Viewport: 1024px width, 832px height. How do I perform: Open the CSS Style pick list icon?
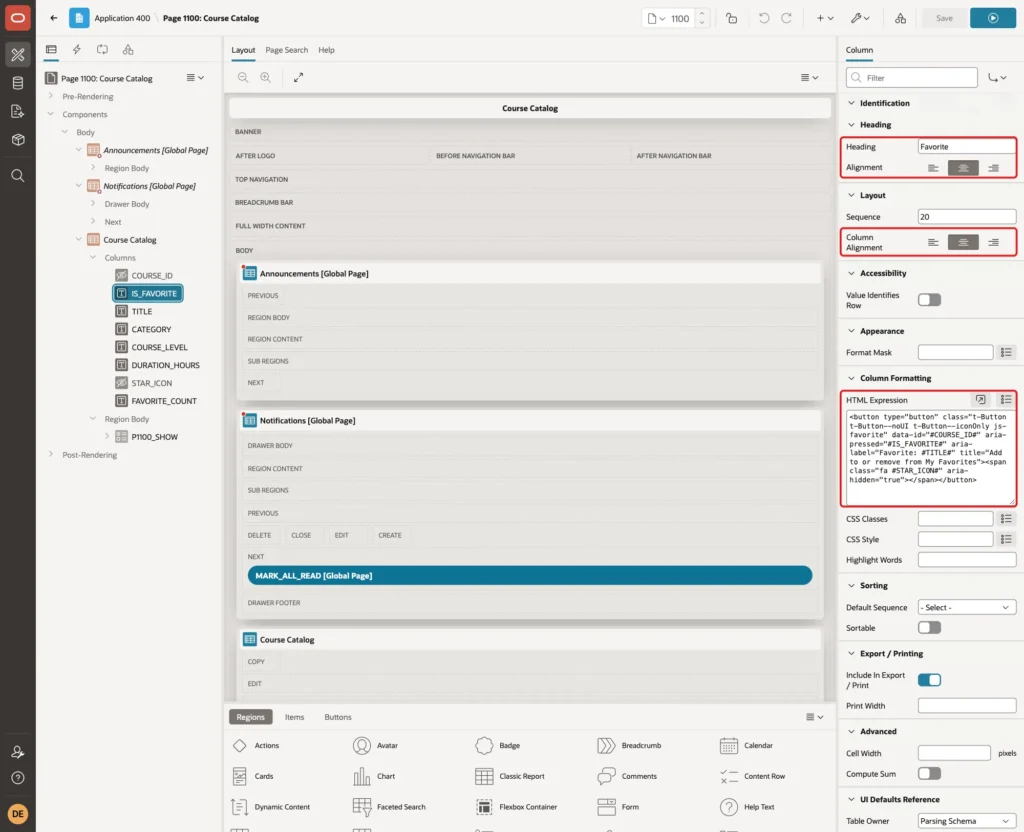point(1006,539)
